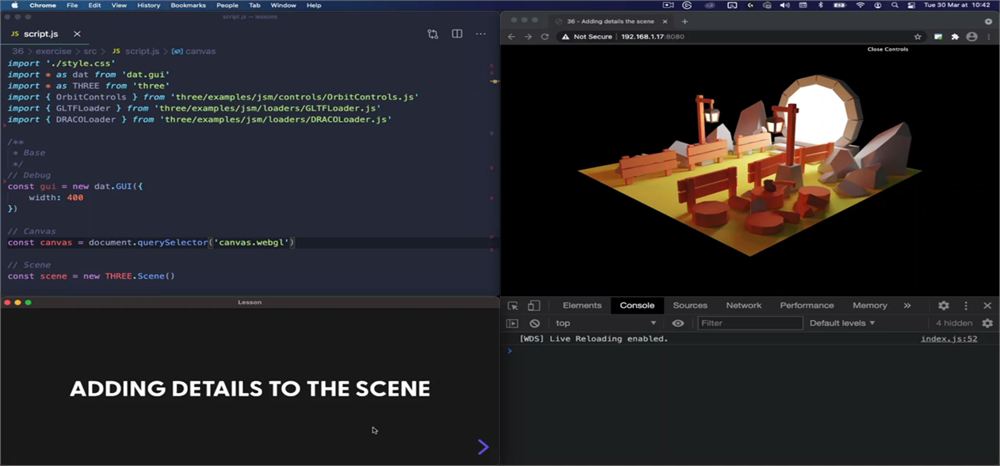Click the canvas.webgl selector string in code

(252, 243)
